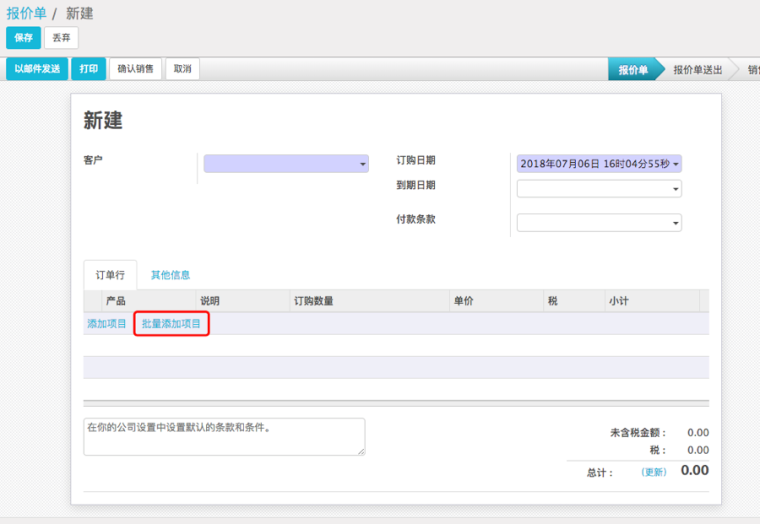Screen dimensions: 760x524
Task: Click the (更新) update total link
Action: pyautogui.click(x=653, y=472)
